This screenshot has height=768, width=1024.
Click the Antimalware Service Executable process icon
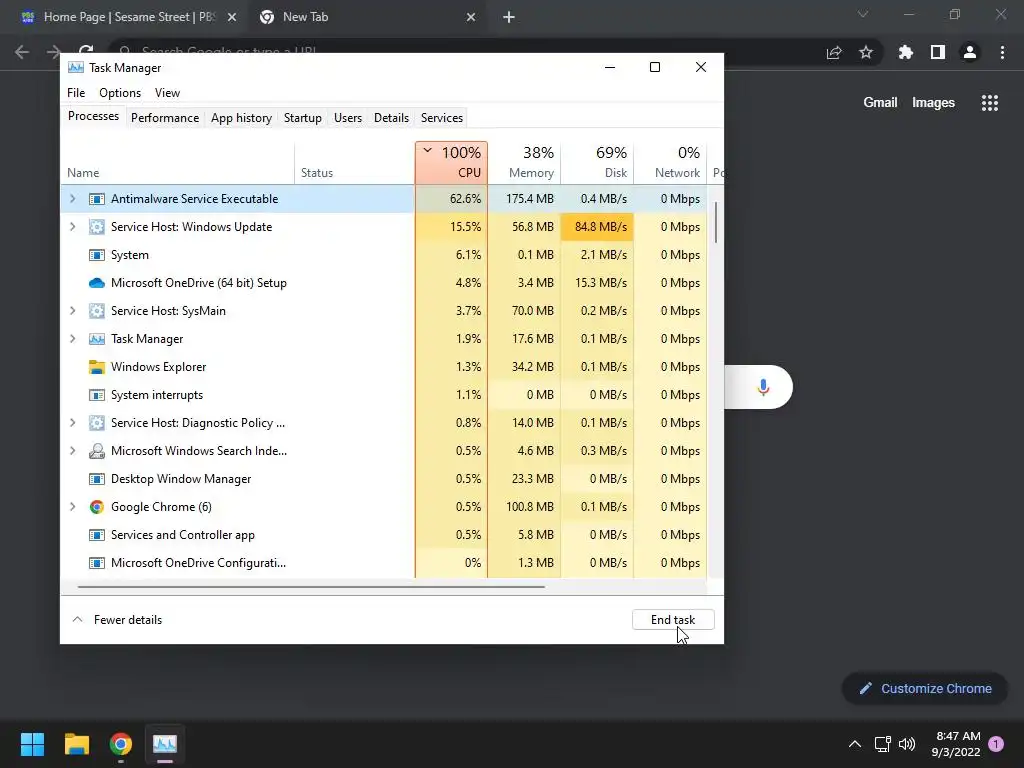point(97,199)
